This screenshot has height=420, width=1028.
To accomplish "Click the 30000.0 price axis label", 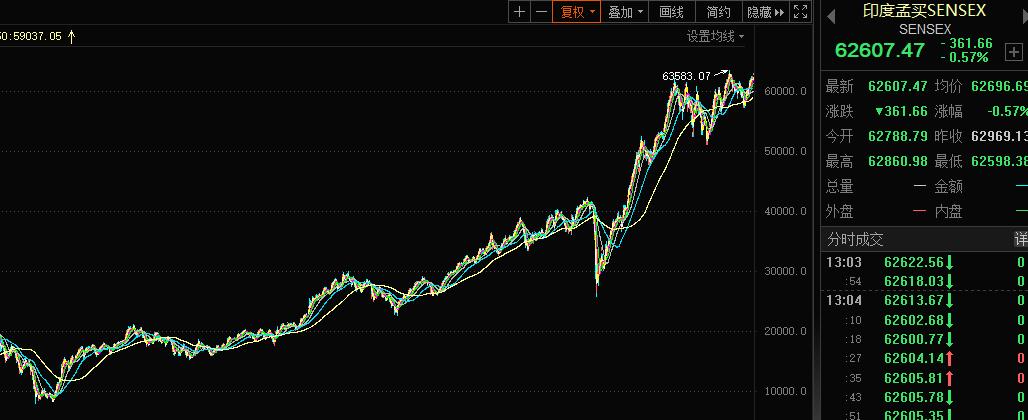I will (786, 271).
